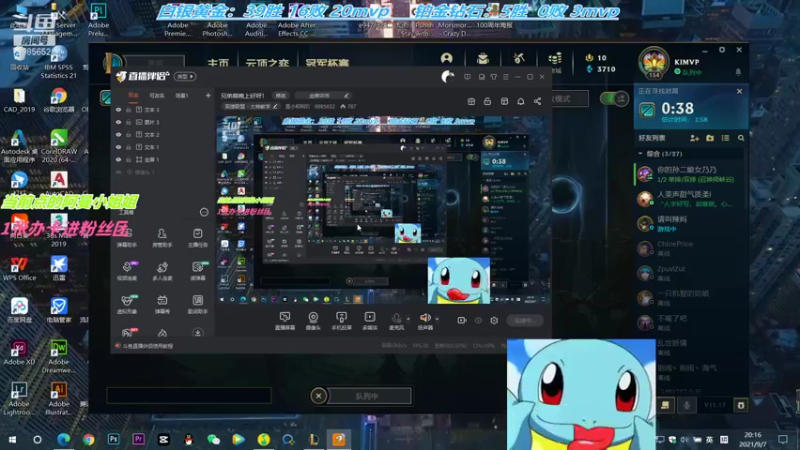Click add friend icon in League friends list
The height and width of the screenshot is (450, 800).
(694, 138)
